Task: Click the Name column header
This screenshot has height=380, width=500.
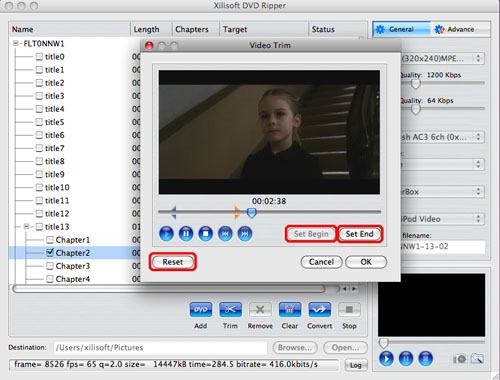Action: point(69,29)
